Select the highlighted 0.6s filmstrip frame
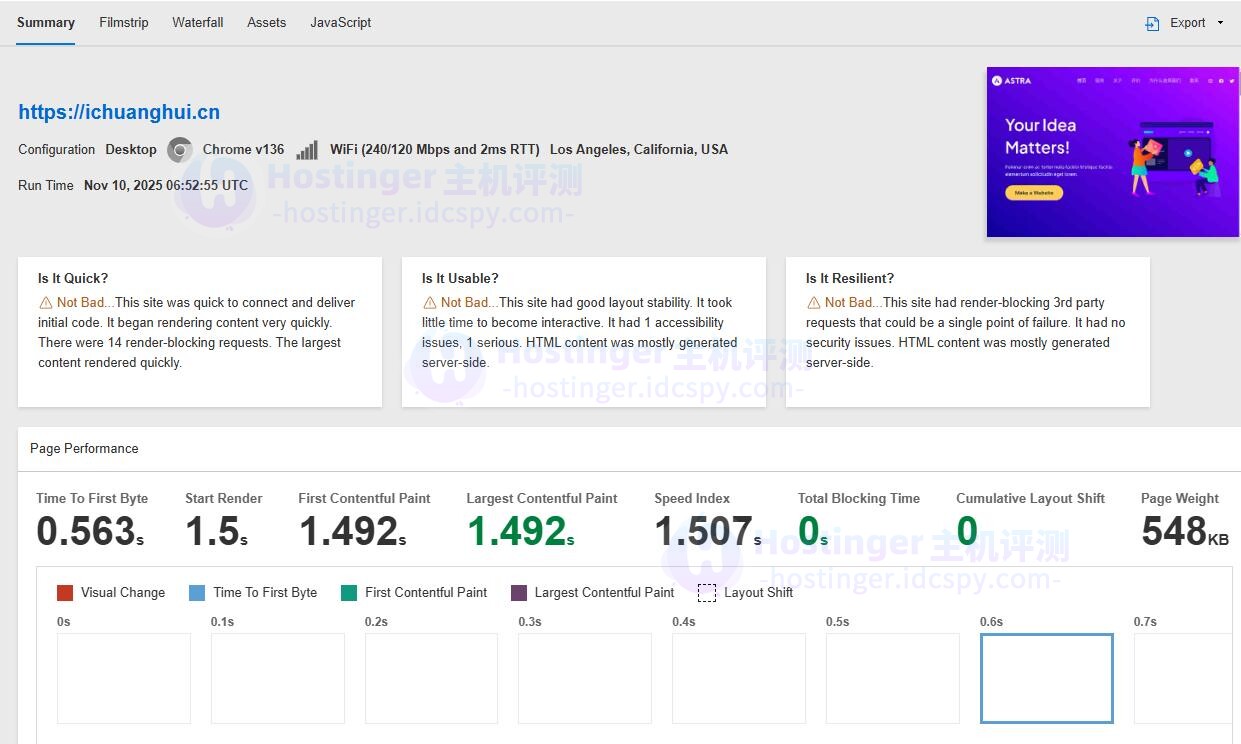1241x744 pixels. tap(1046, 678)
